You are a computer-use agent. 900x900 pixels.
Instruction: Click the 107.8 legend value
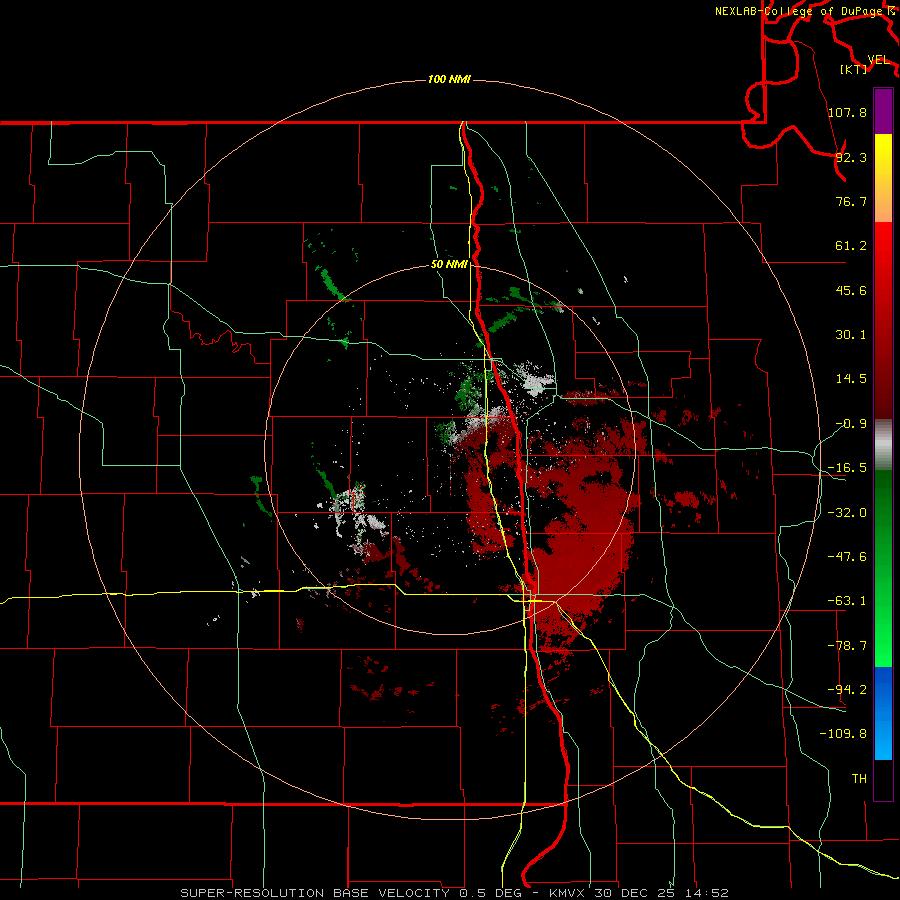click(x=847, y=112)
